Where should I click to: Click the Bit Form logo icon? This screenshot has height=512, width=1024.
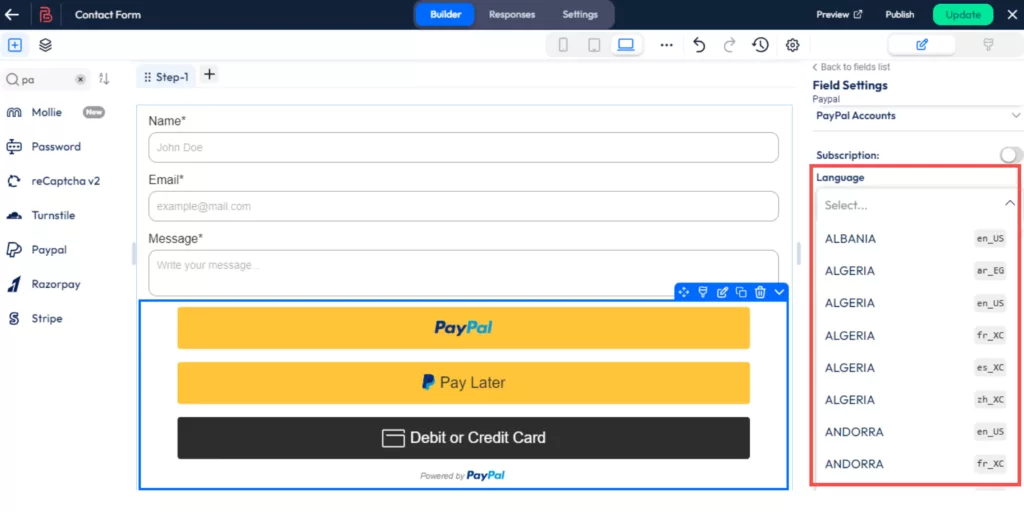46,14
